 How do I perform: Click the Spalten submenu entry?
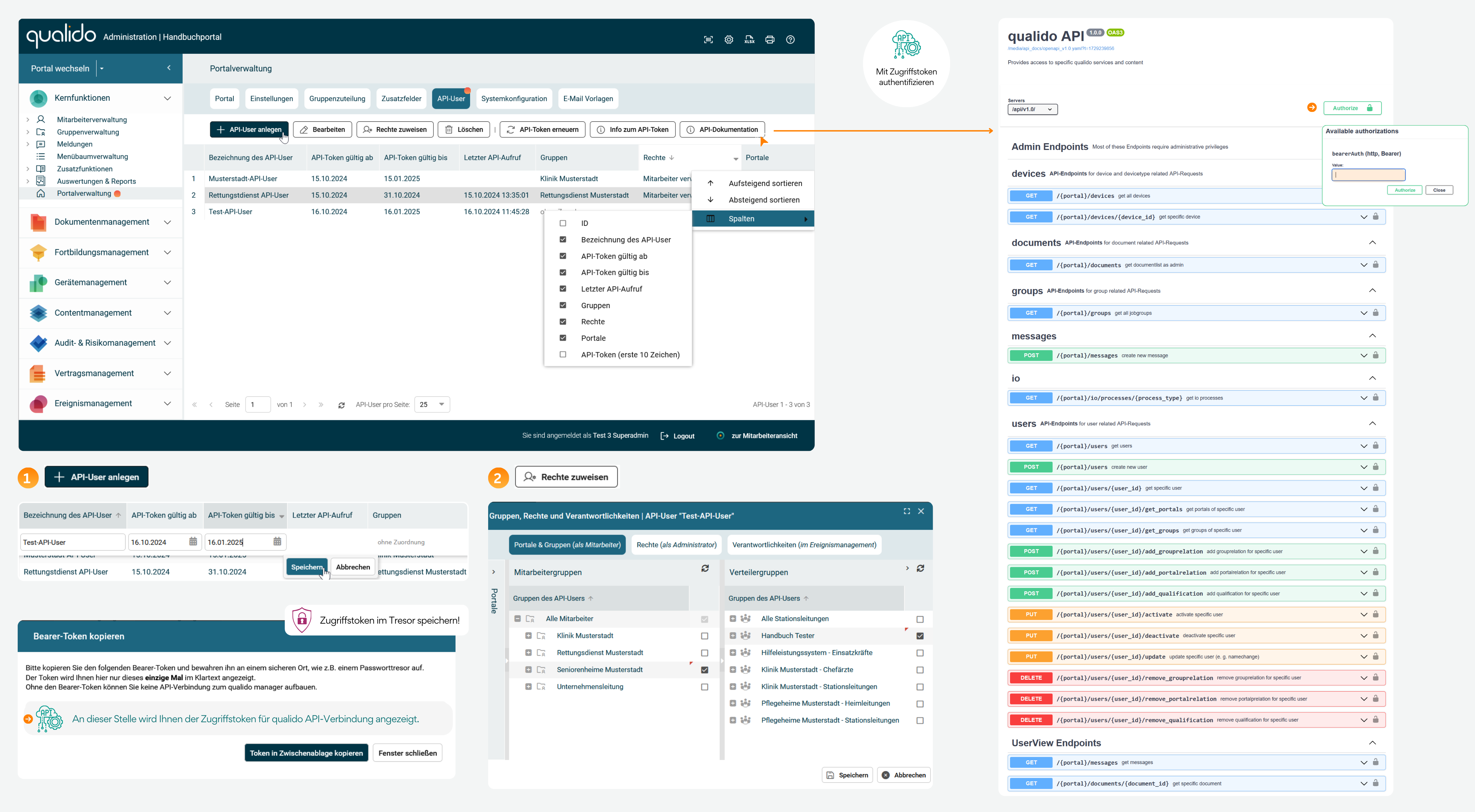[753, 219]
